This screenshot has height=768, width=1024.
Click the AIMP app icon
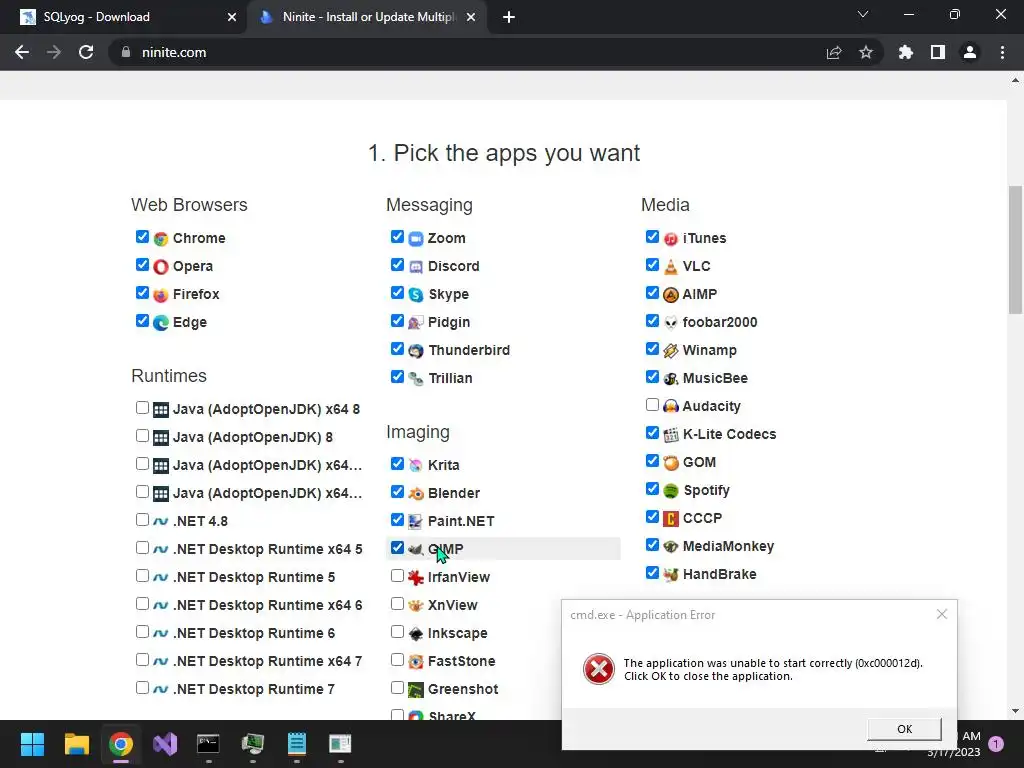[x=671, y=295]
